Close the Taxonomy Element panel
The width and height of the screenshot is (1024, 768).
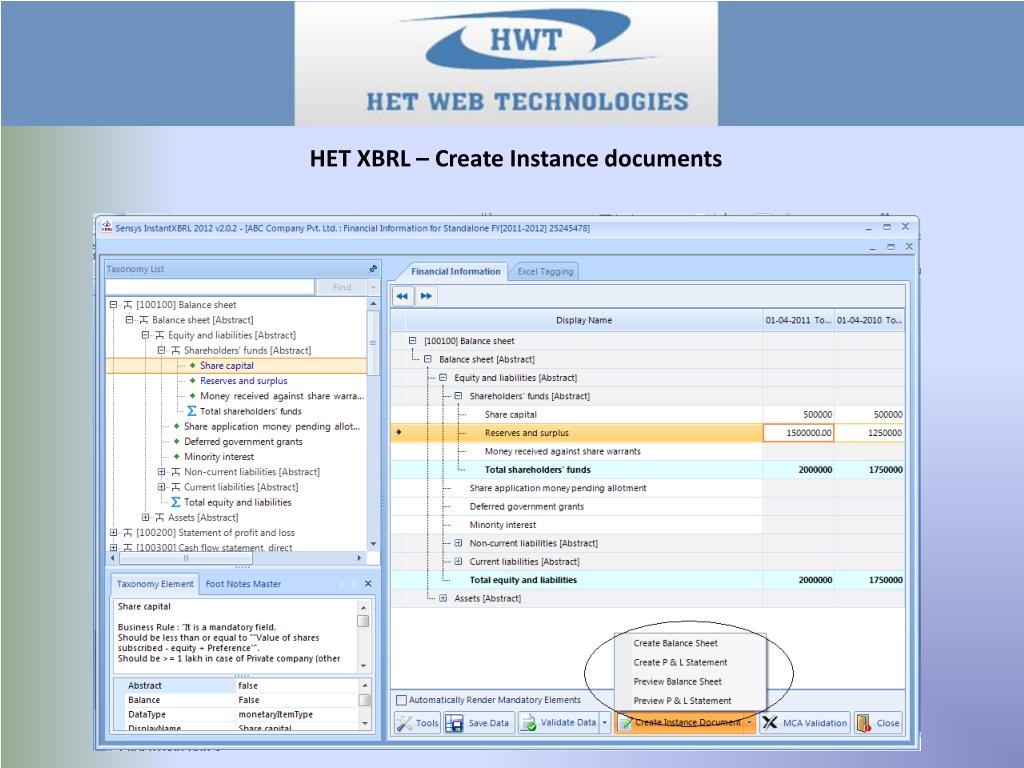pos(368,583)
